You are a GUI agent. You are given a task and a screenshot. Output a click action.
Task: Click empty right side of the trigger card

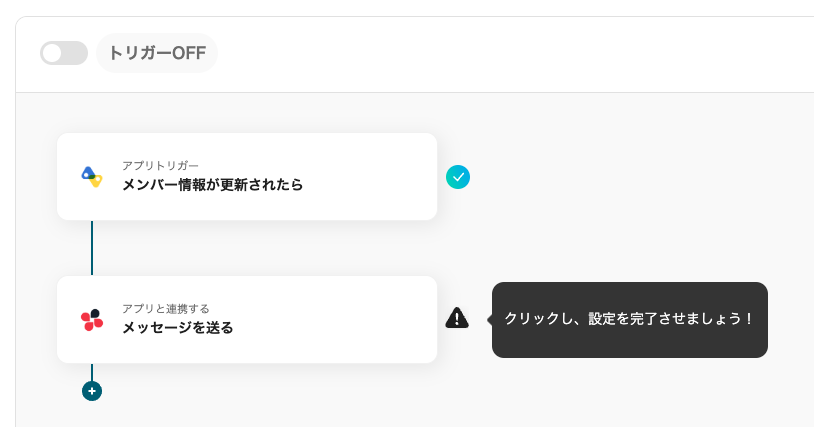[x=380, y=177]
